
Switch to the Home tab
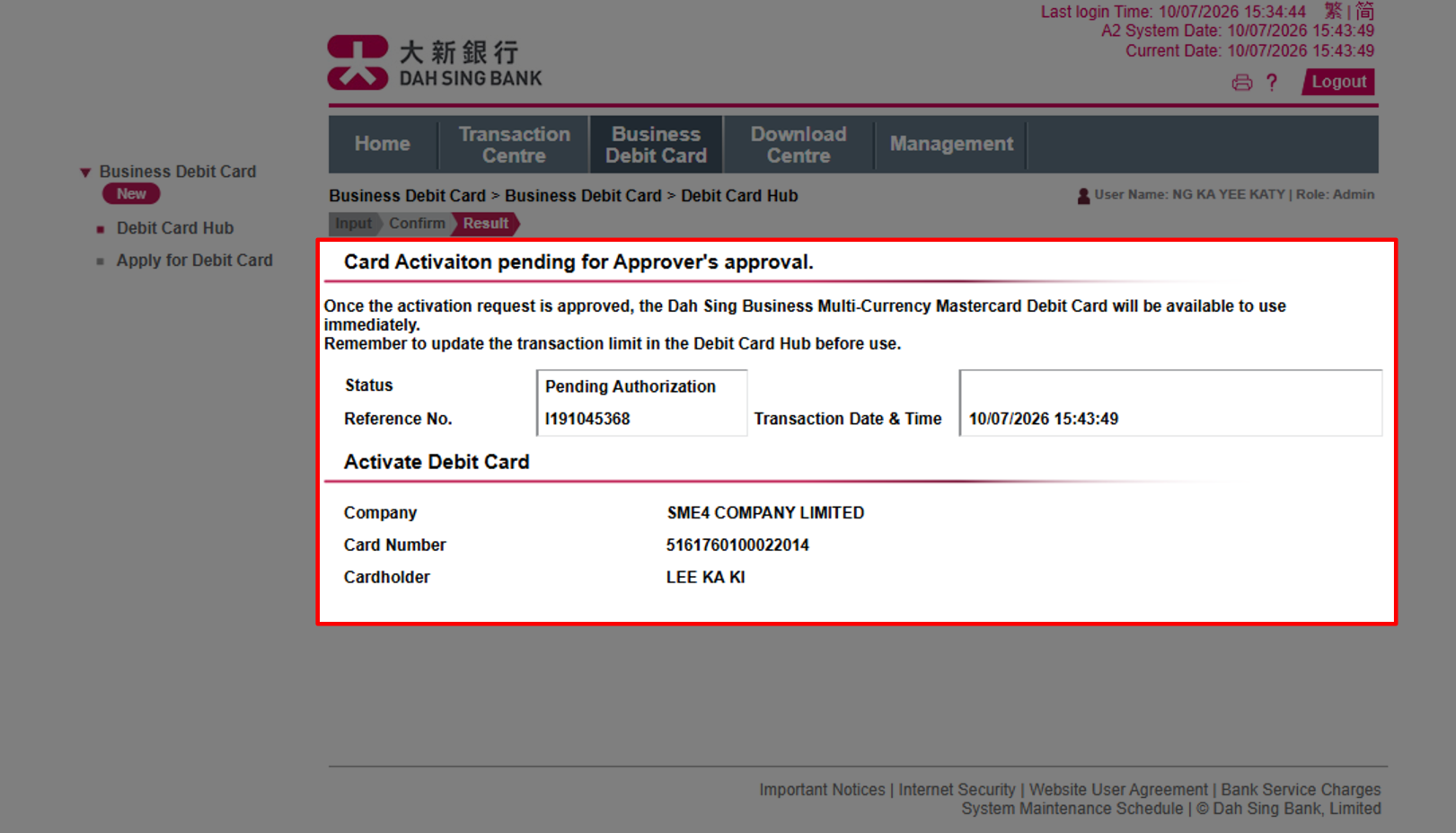pyautogui.click(x=382, y=144)
